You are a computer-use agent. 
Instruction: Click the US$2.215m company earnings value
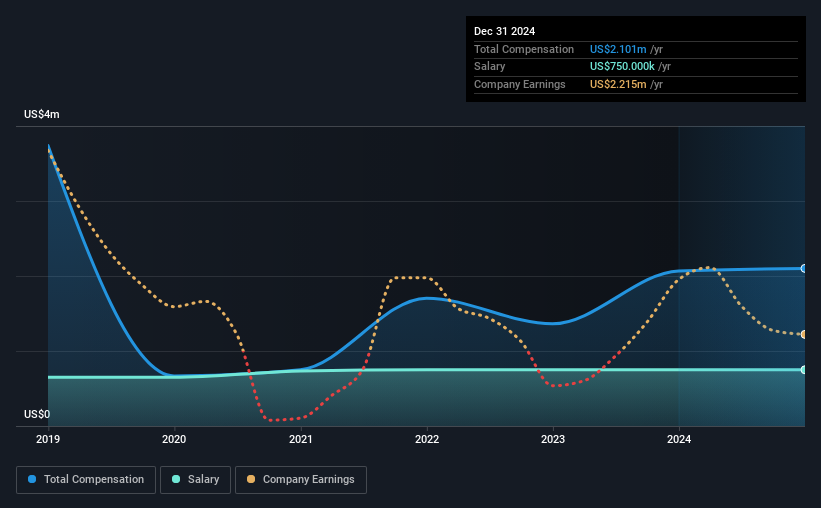coord(618,84)
